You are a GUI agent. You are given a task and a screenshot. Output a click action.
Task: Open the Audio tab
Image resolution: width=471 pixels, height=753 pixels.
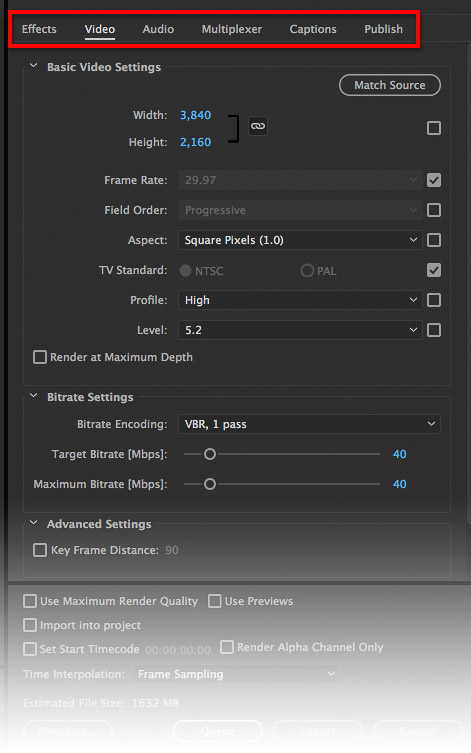(x=158, y=29)
